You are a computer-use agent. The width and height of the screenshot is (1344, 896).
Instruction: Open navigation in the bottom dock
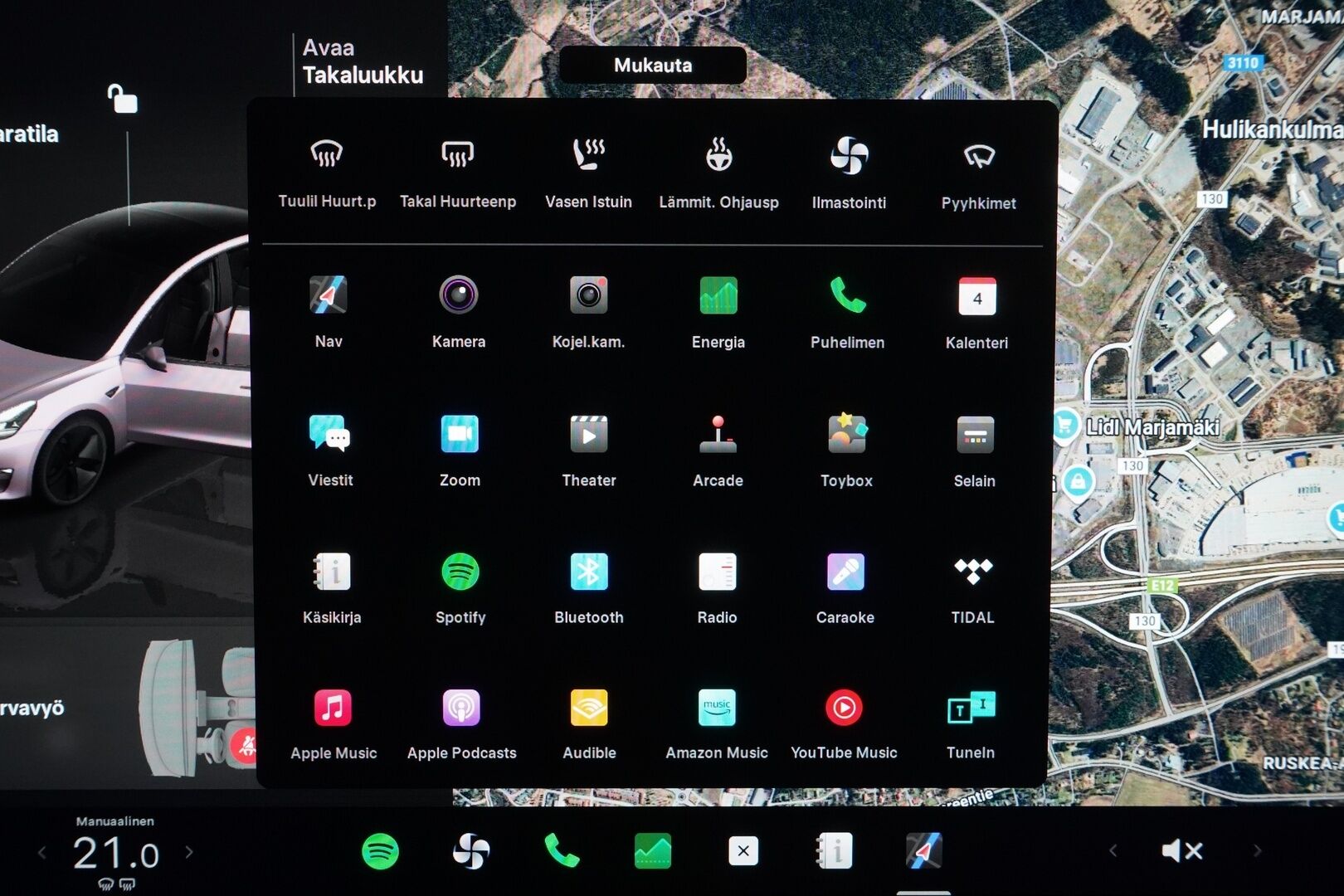(923, 850)
